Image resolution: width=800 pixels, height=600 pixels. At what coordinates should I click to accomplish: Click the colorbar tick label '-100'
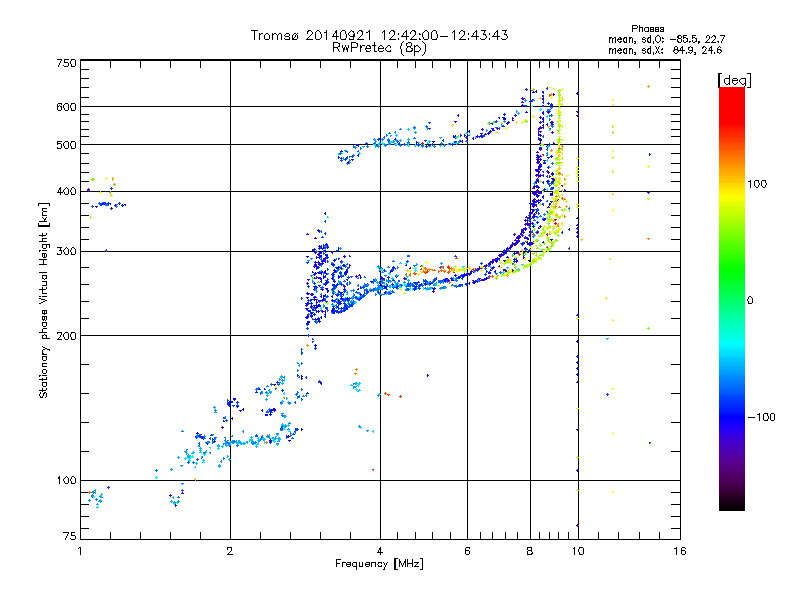pos(761,417)
